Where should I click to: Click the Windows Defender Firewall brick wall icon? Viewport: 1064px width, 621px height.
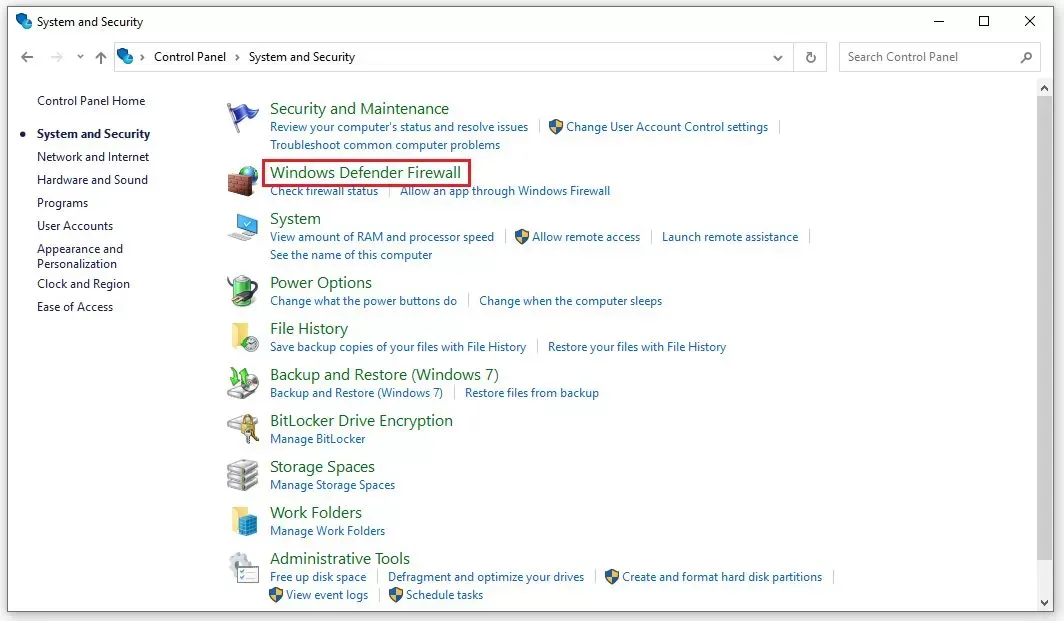click(x=243, y=181)
